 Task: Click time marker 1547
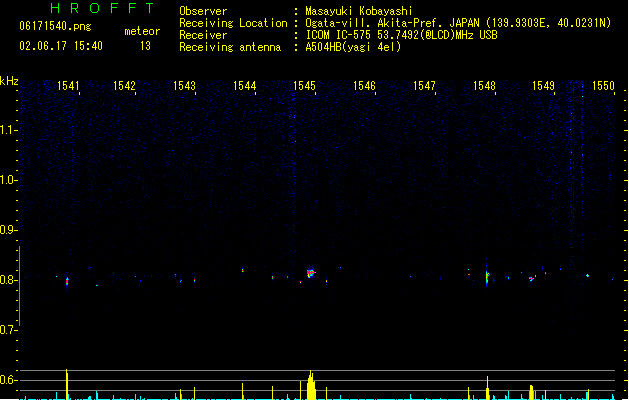[424, 86]
